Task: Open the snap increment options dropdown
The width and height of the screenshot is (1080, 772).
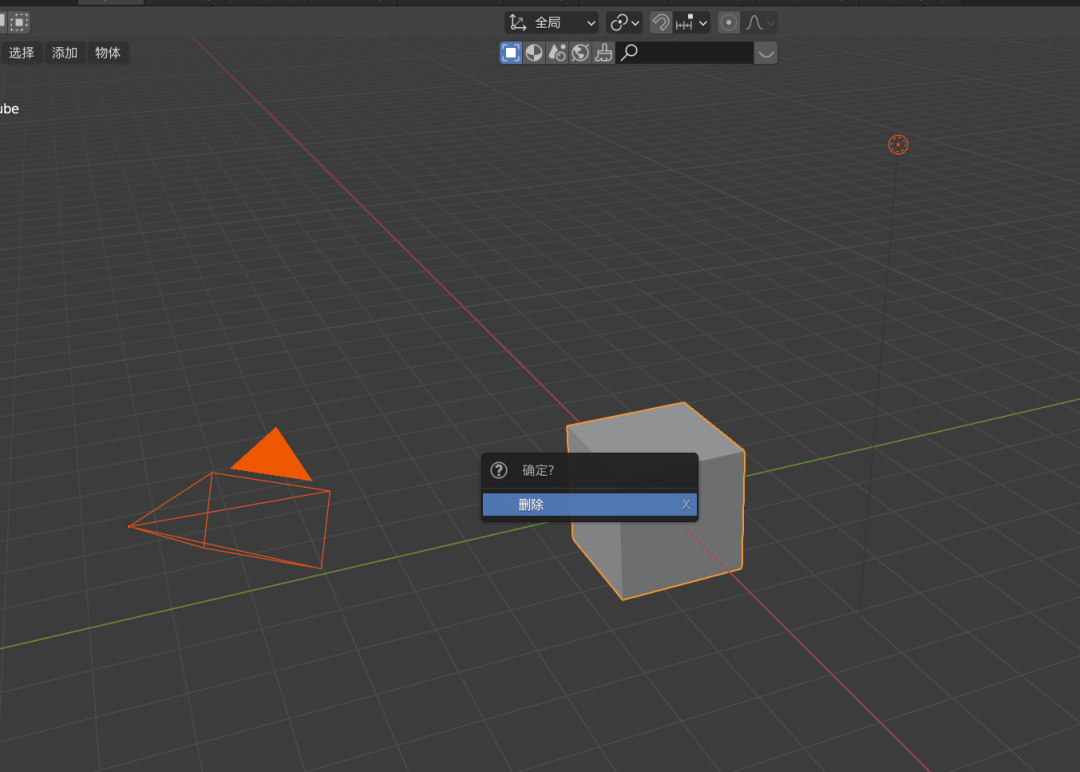Action: (x=692, y=23)
